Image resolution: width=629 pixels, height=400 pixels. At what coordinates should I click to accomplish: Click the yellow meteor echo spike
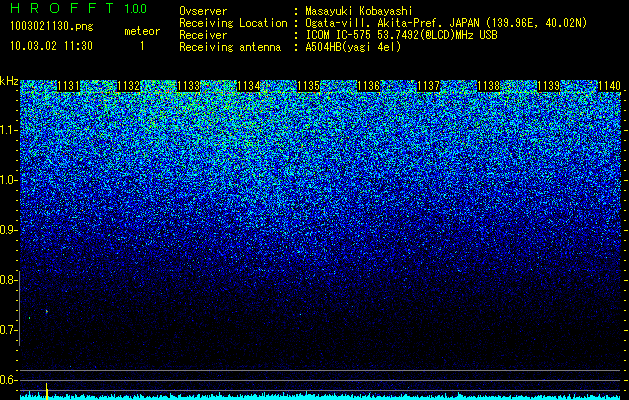pos(47,391)
